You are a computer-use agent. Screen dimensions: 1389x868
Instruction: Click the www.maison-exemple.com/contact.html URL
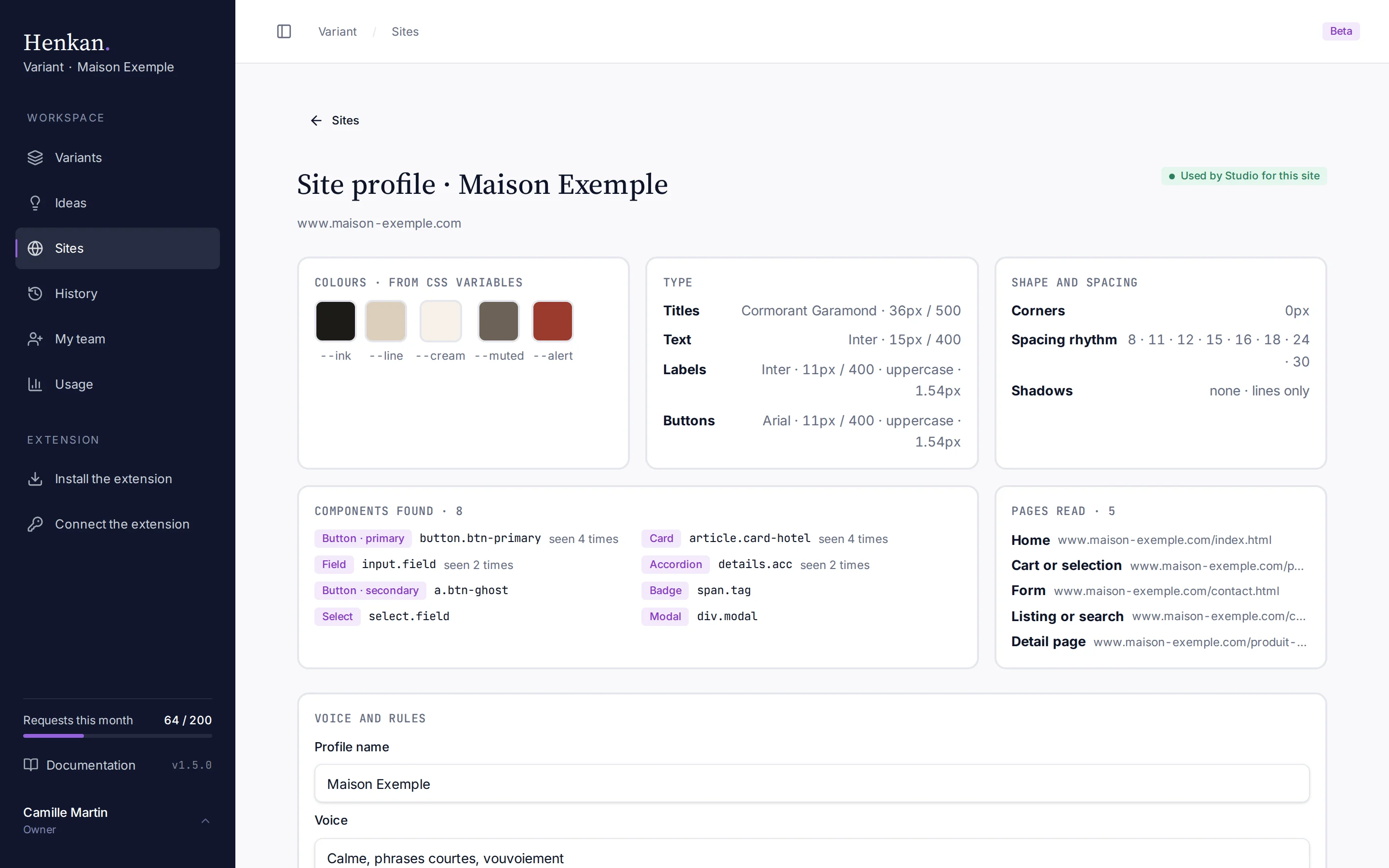pos(1166,591)
